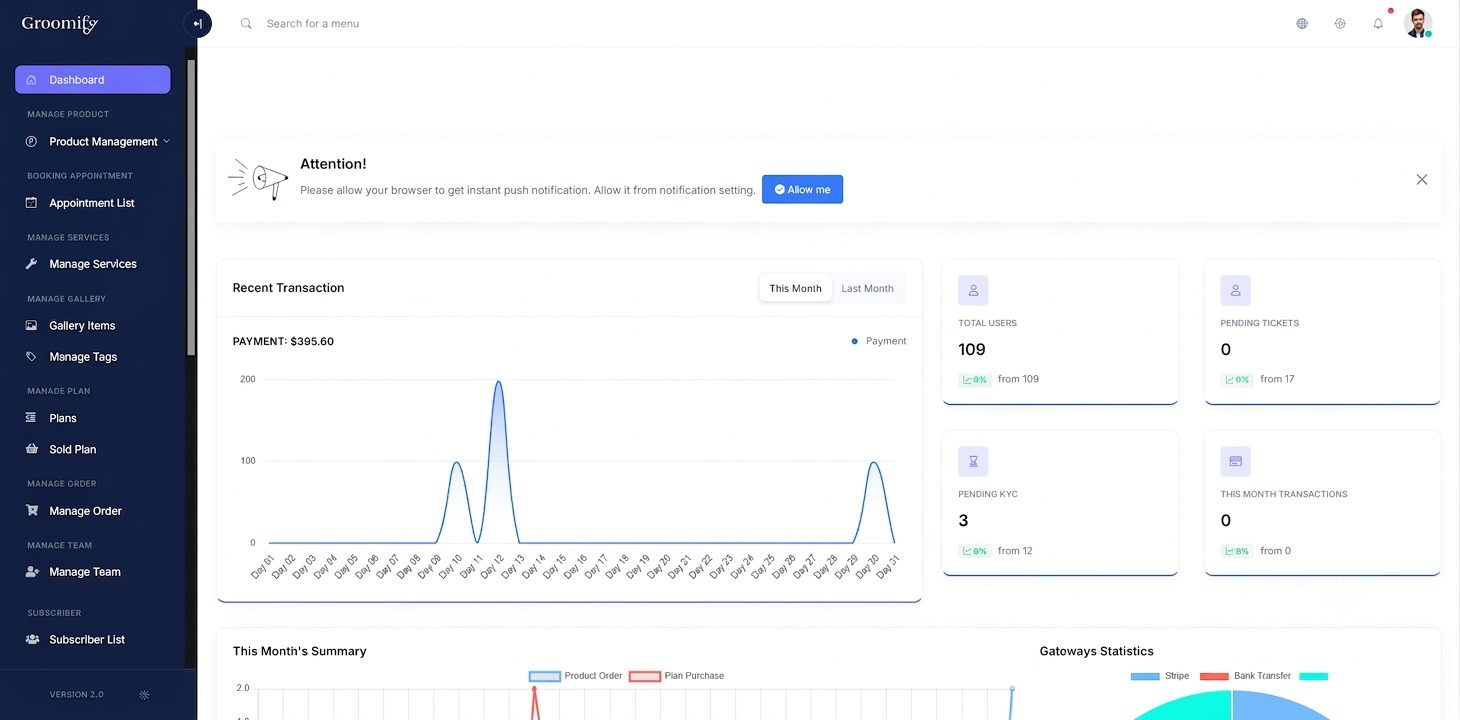Viewport: 1460px width, 720px height.
Task: Click the 'from 17' text
Action: coord(1277,379)
